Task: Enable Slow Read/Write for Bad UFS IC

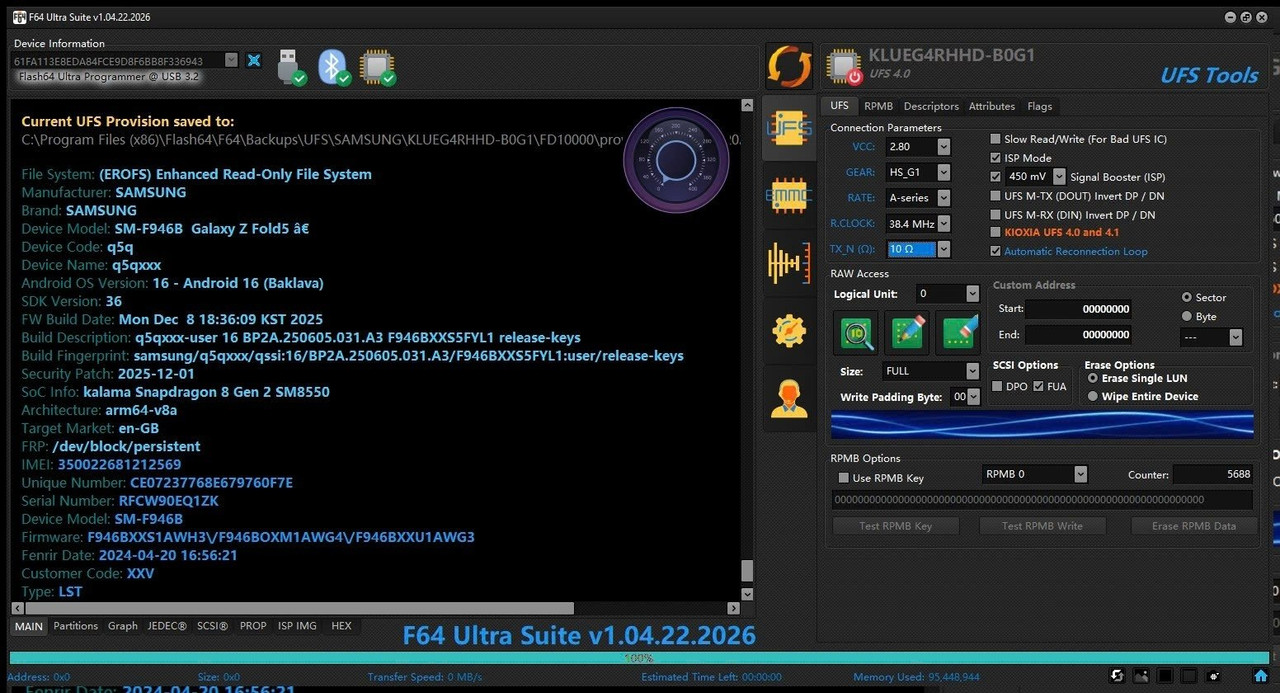Action: [x=996, y=139]
